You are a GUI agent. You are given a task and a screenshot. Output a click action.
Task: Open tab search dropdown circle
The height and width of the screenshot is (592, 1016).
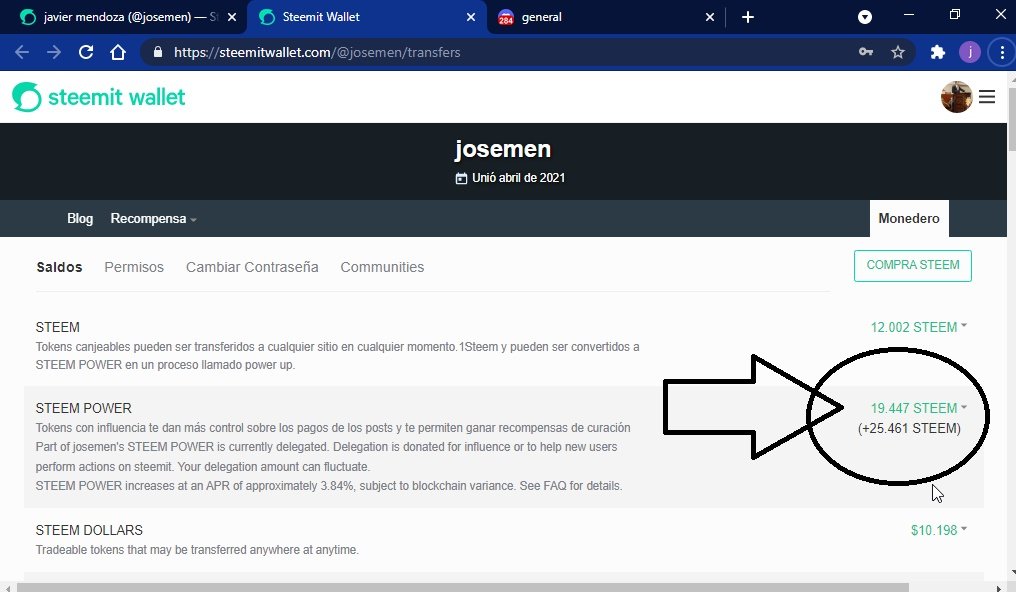pyautogui.click(x=864, y=17)
